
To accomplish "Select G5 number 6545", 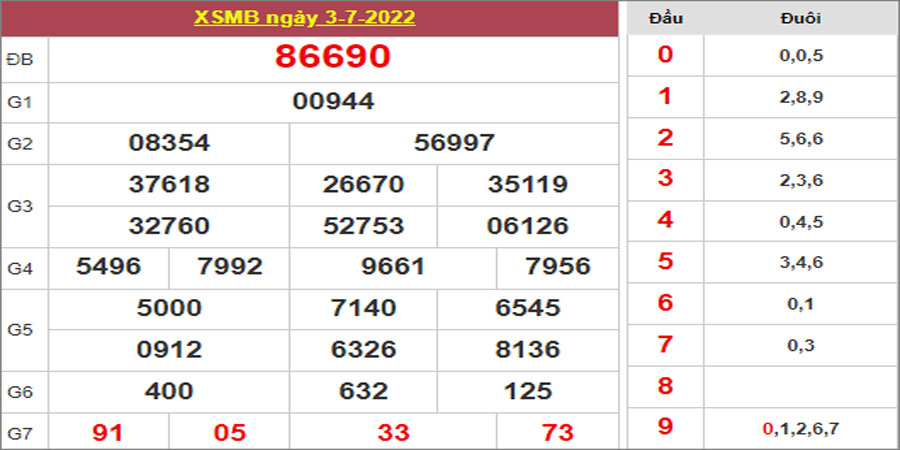I will (x=528, y=308).
